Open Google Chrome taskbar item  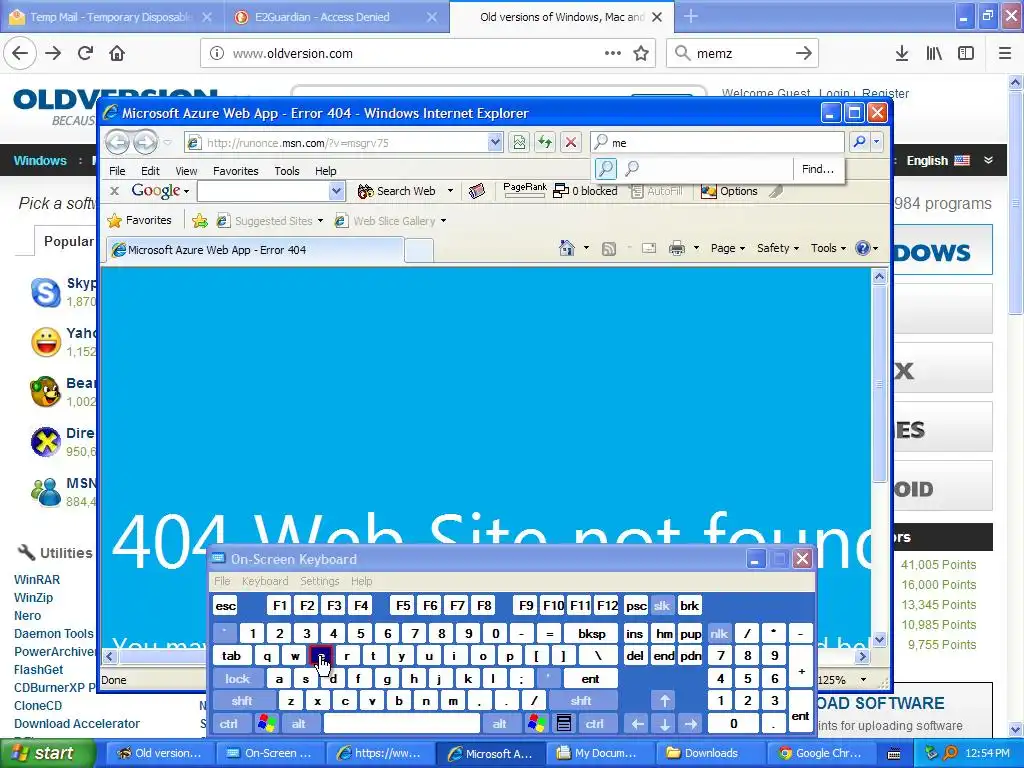(x=820, y=753)
